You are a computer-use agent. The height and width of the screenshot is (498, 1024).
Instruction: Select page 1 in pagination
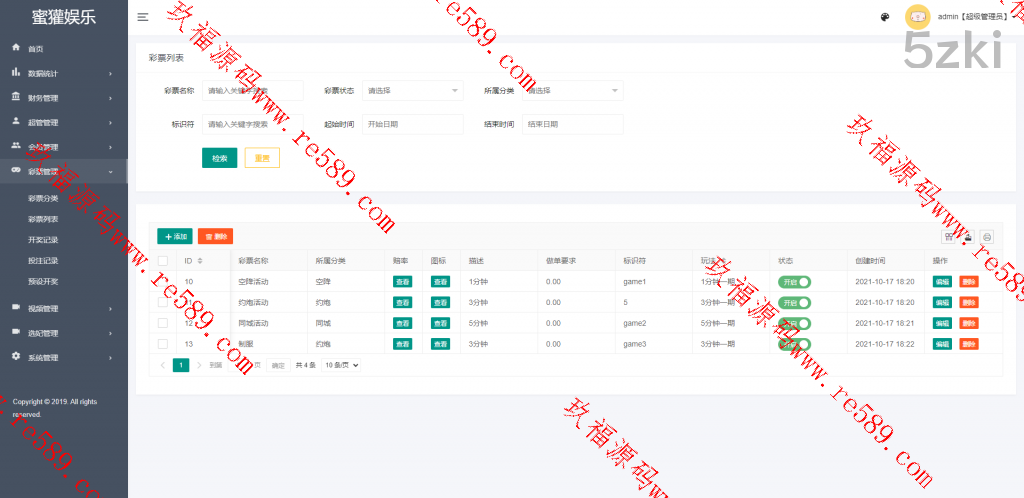tap(181, 365)
